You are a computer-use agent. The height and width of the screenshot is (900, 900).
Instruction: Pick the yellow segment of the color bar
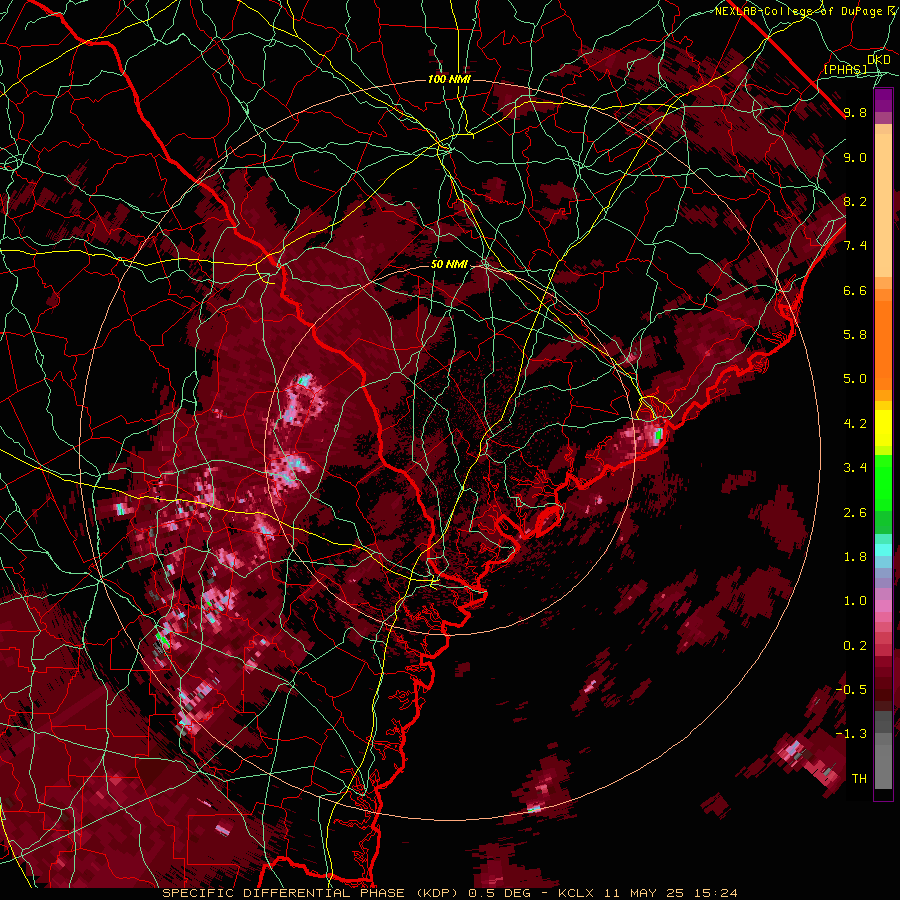click(883, 428)
